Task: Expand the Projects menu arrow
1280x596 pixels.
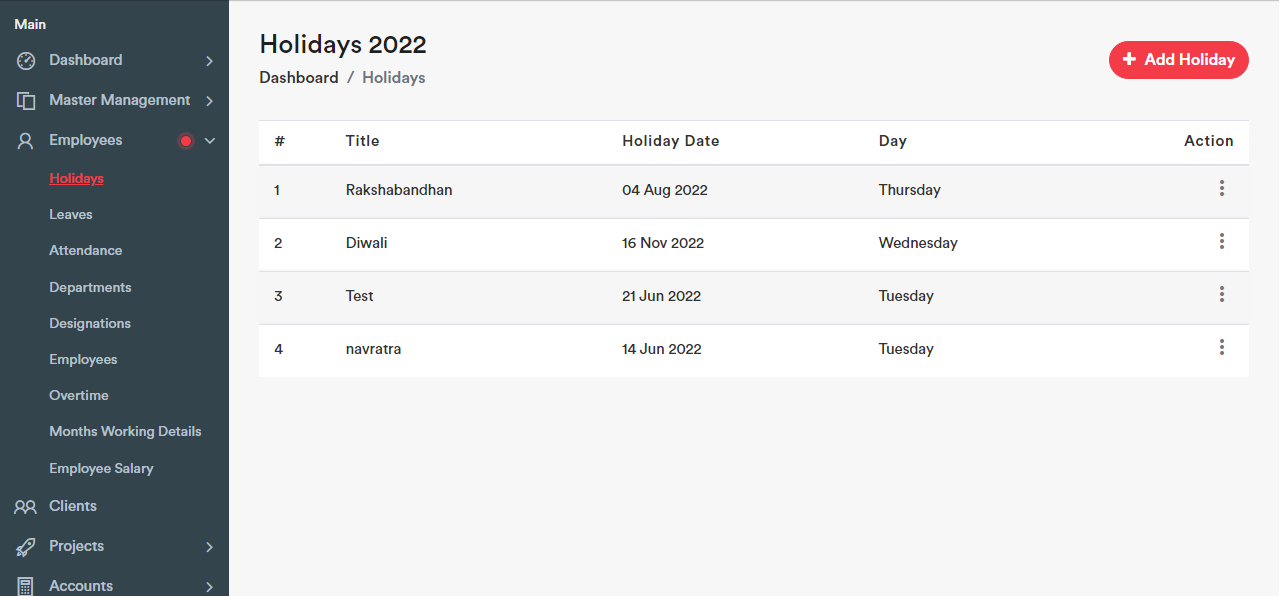Action: (209, 547)
